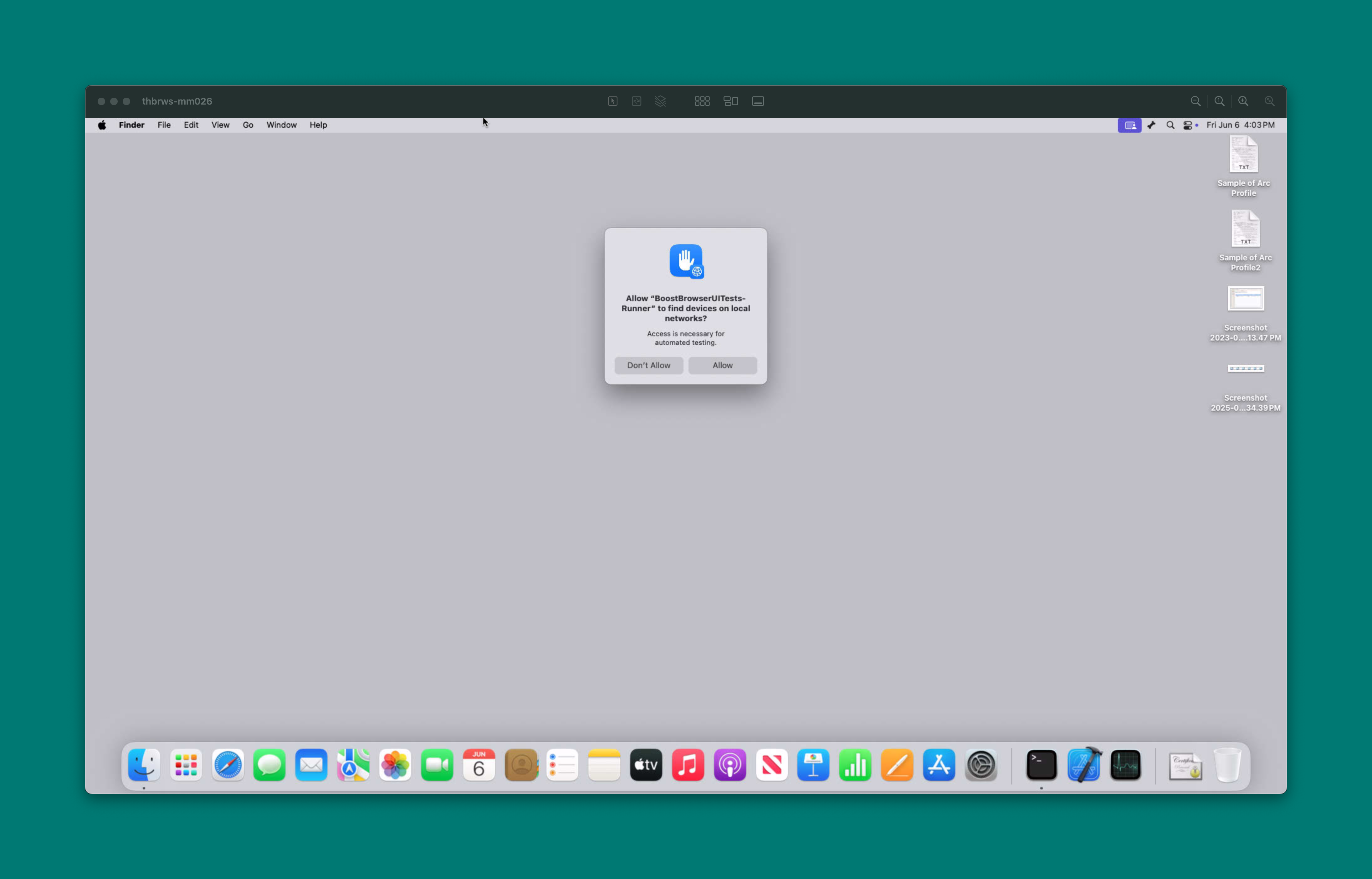
Task: Open Messages from the Dock
Action: [x=269, y=765]
